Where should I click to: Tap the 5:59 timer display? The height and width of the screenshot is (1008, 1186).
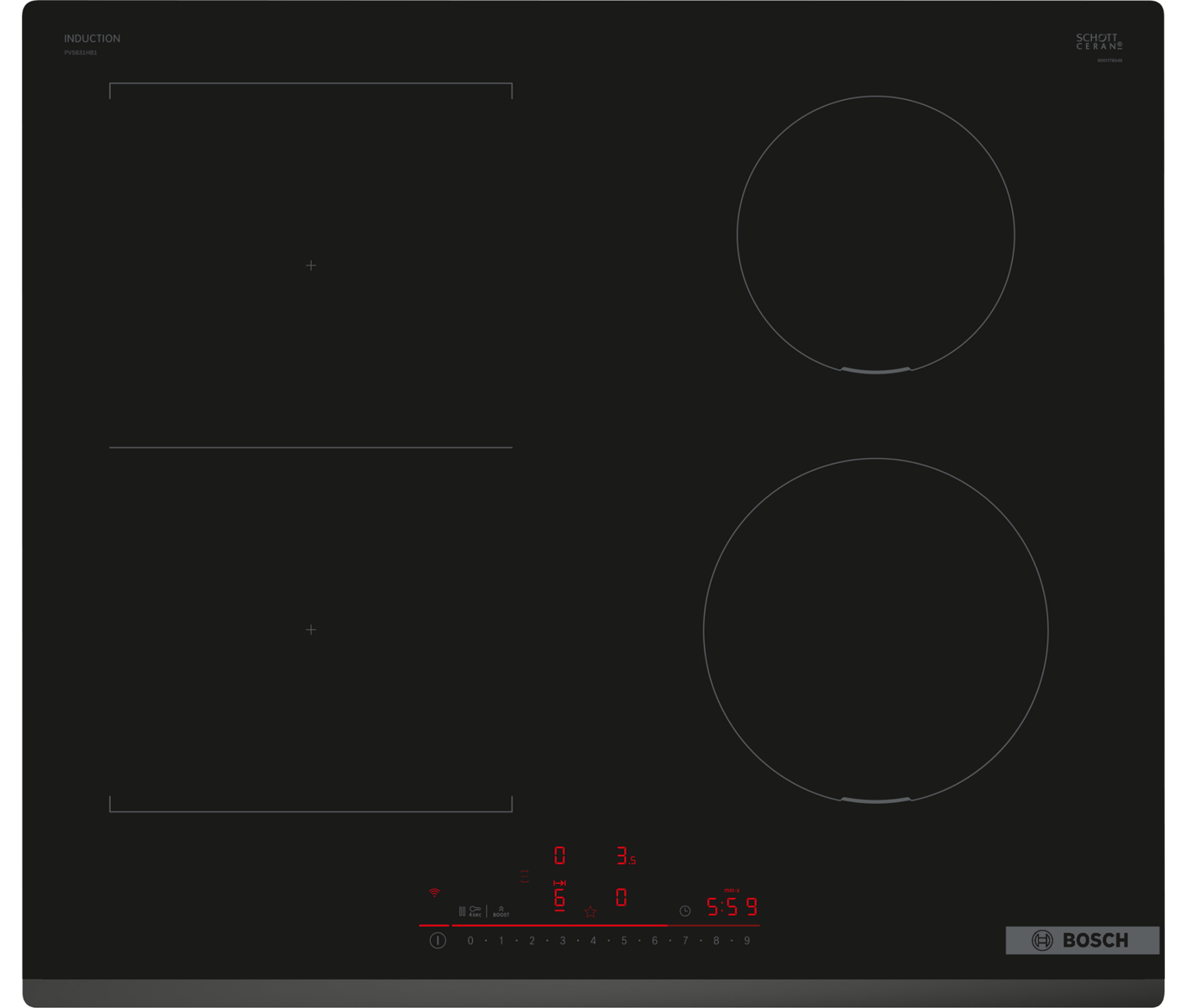tap(732, 907)
